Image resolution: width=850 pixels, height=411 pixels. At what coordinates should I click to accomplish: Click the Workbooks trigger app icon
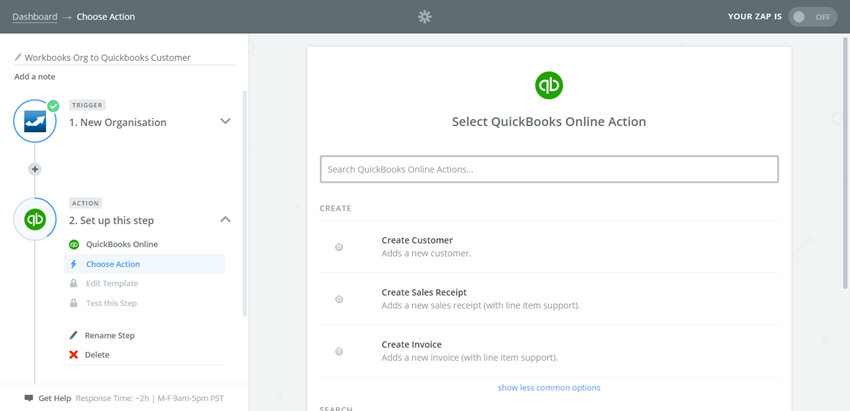[35, 121]
